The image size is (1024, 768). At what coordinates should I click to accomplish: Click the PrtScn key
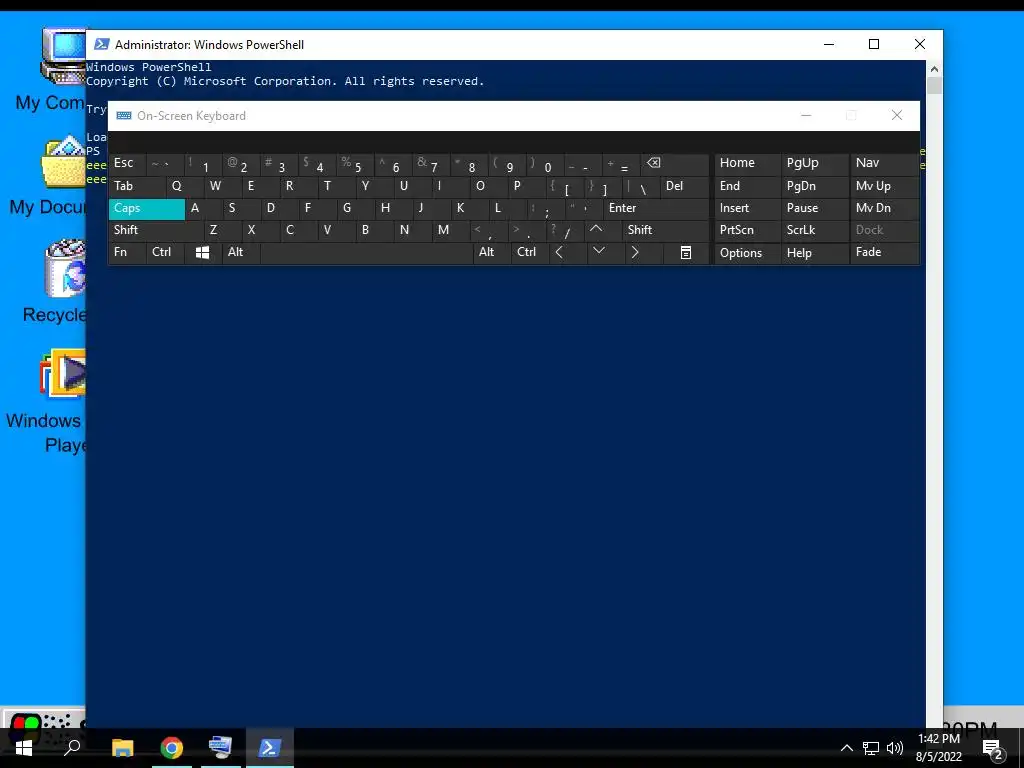point(748,230)
